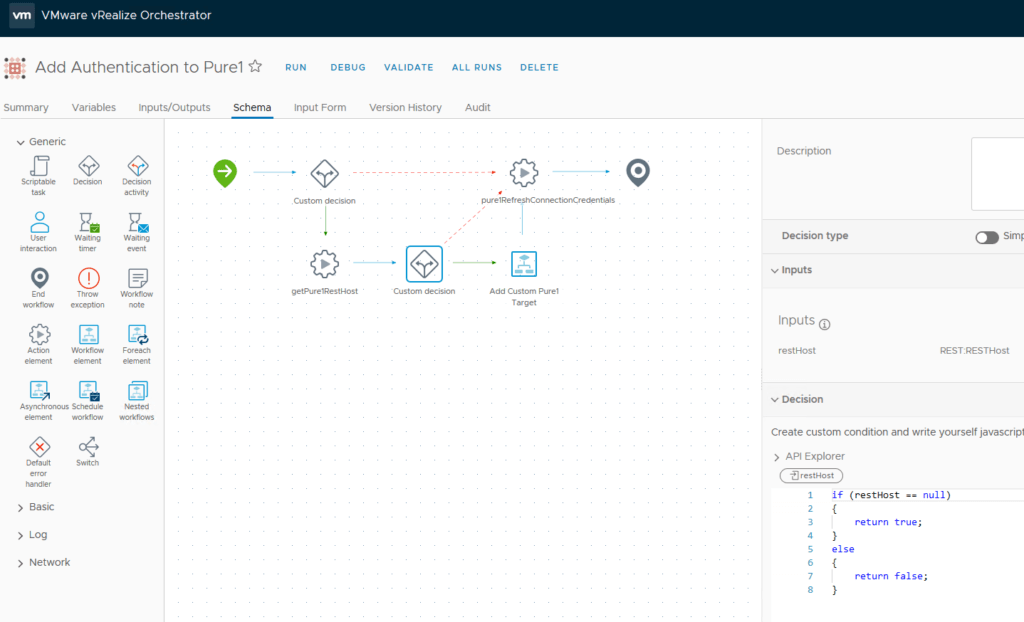The height and width of the screenshot is (622, 1024).
Task: Select the highlighted Custom decision node
Action: (x=424, y=264)
